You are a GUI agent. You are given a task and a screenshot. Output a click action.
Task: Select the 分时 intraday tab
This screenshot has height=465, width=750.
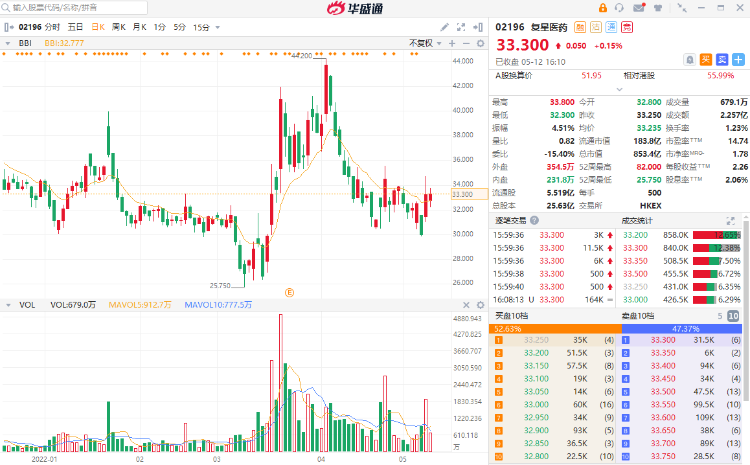tap(52, 27)
